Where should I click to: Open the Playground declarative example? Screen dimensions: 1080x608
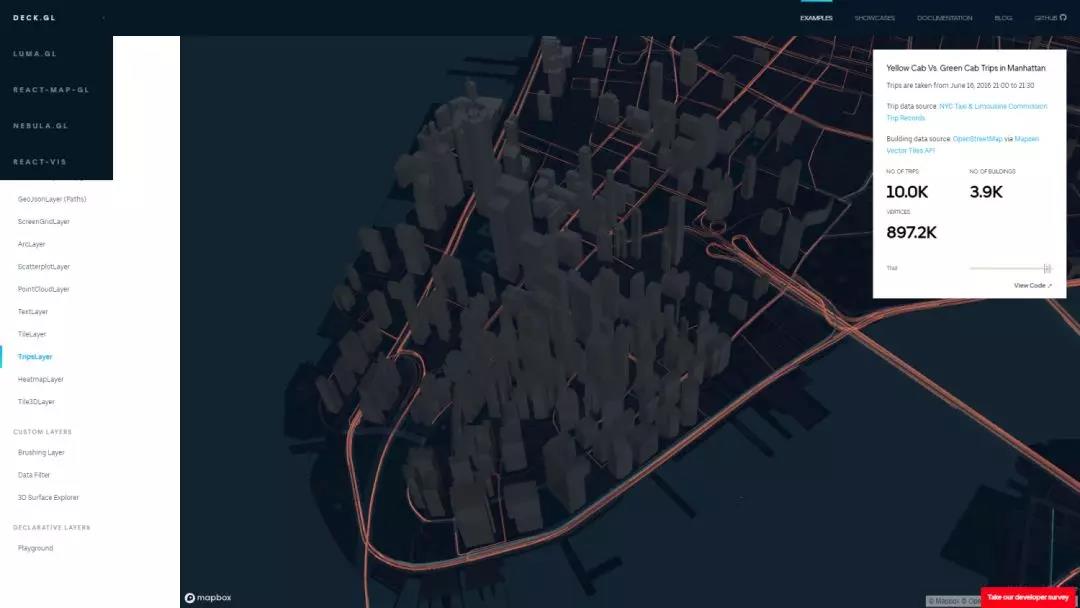point(35,549)
